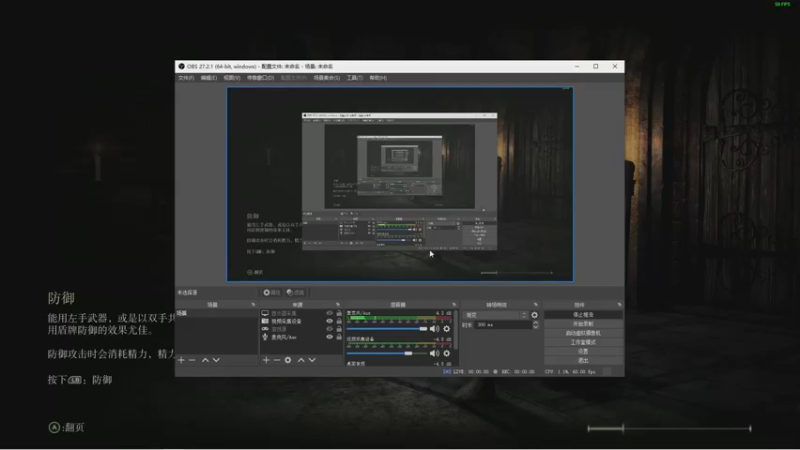Open source properties gear in the Sources toolbar
The image size is (800, 450).
(288, 360)
